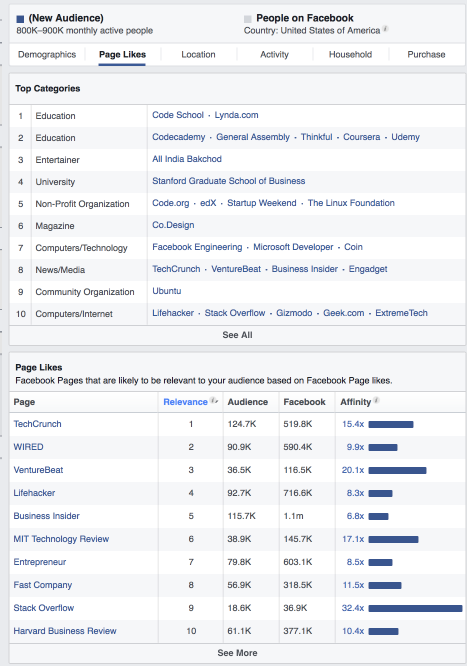467x666 pixels.
Task: Open TechCrunch link in News/Media row
Action: click(176, 269)
